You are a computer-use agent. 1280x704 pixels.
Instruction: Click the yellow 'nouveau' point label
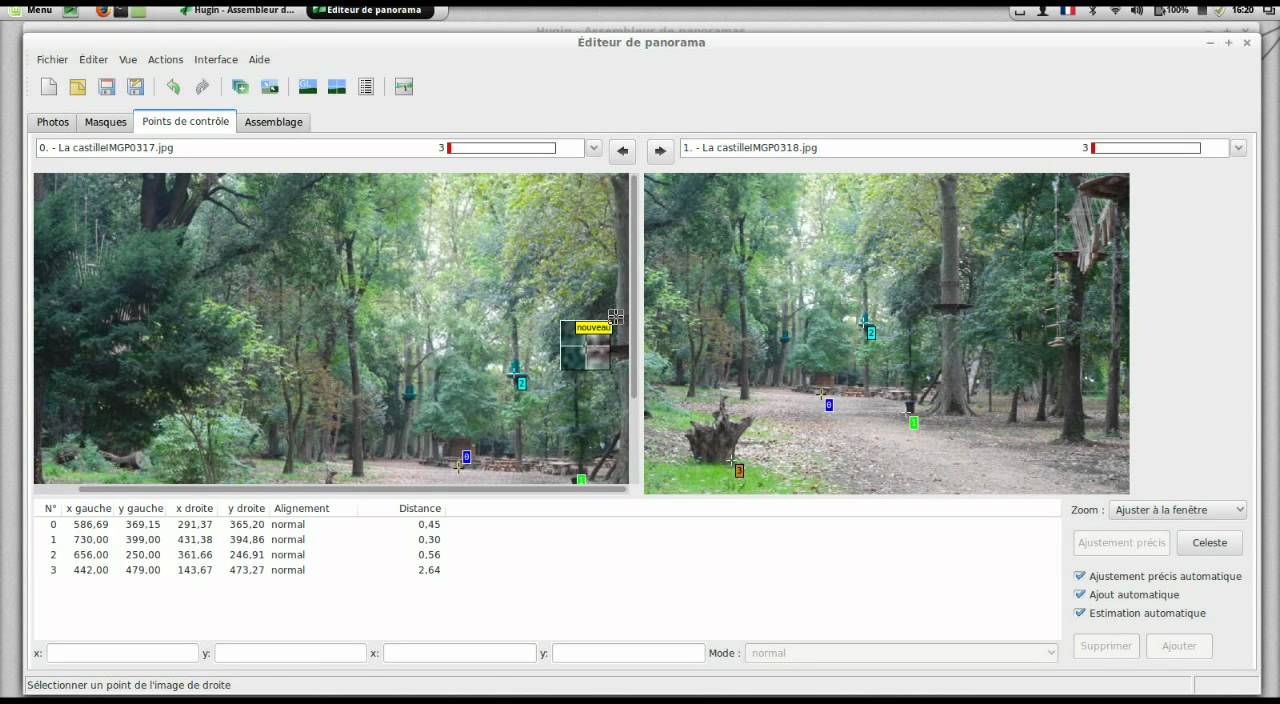[593, 327]
